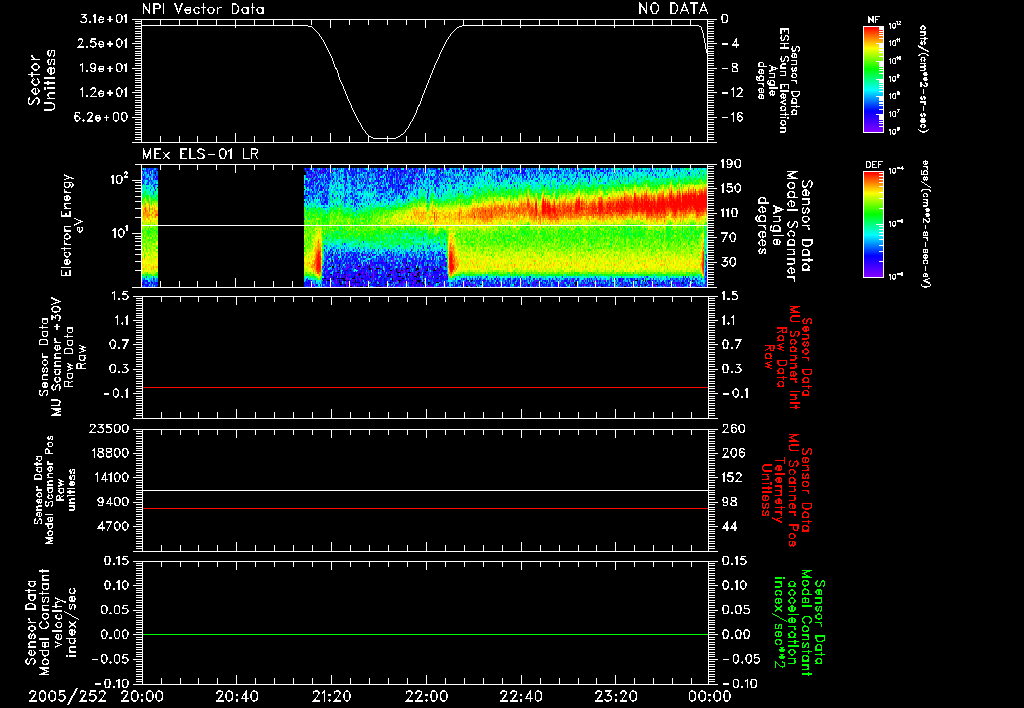Click the 3.1e+01 sector tick label
Image resolution: width=1024 pixels, height=708 pixels.
point(104,19)
